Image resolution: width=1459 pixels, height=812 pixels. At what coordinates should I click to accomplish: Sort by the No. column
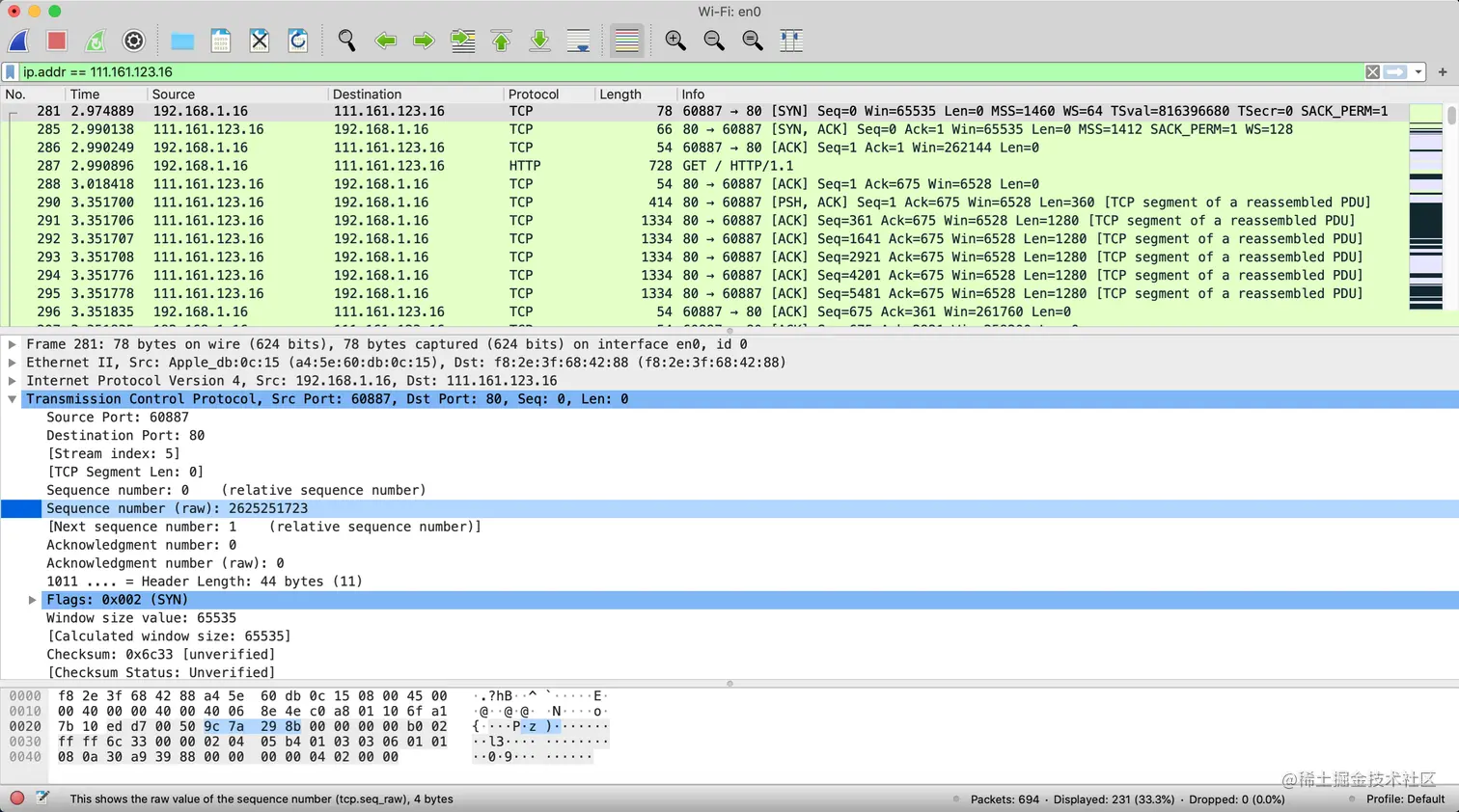[x=33, y=95]
